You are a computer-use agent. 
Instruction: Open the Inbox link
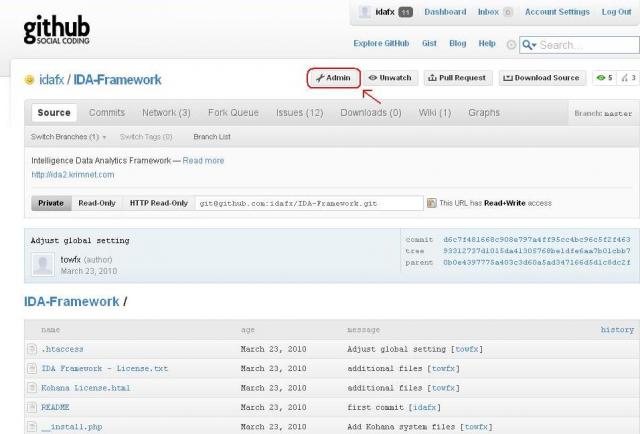(488, 12)
